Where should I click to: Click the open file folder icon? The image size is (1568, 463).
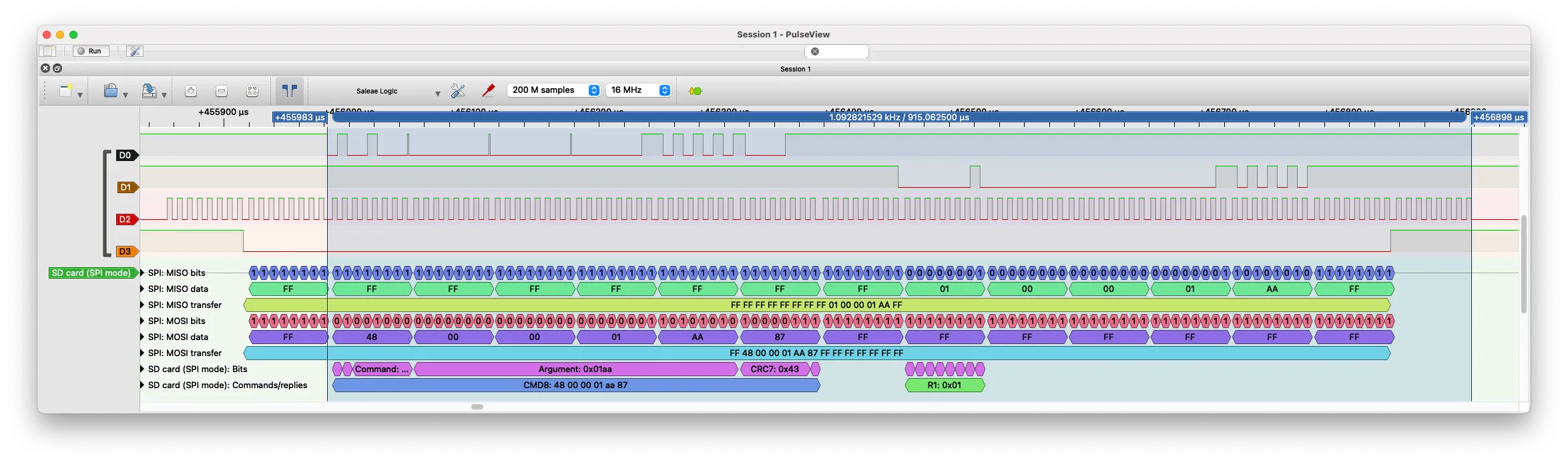click(111, 91)
